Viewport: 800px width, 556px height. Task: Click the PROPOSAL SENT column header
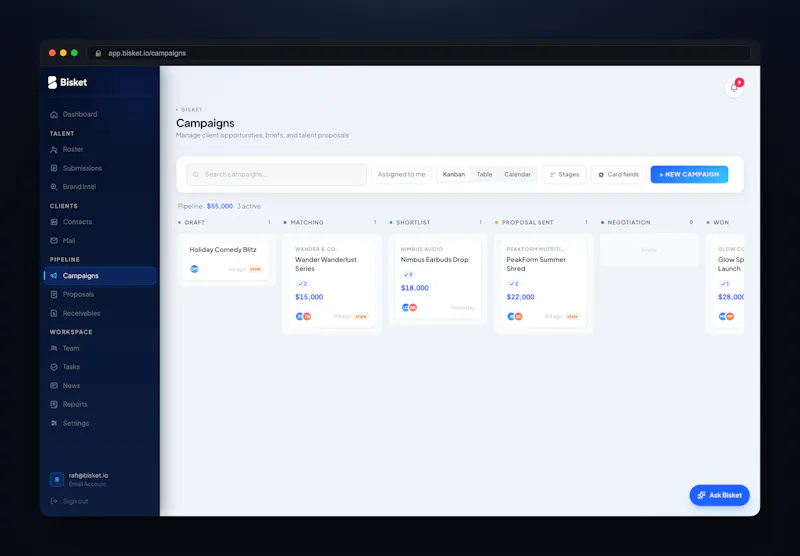[x=528, y=222]
